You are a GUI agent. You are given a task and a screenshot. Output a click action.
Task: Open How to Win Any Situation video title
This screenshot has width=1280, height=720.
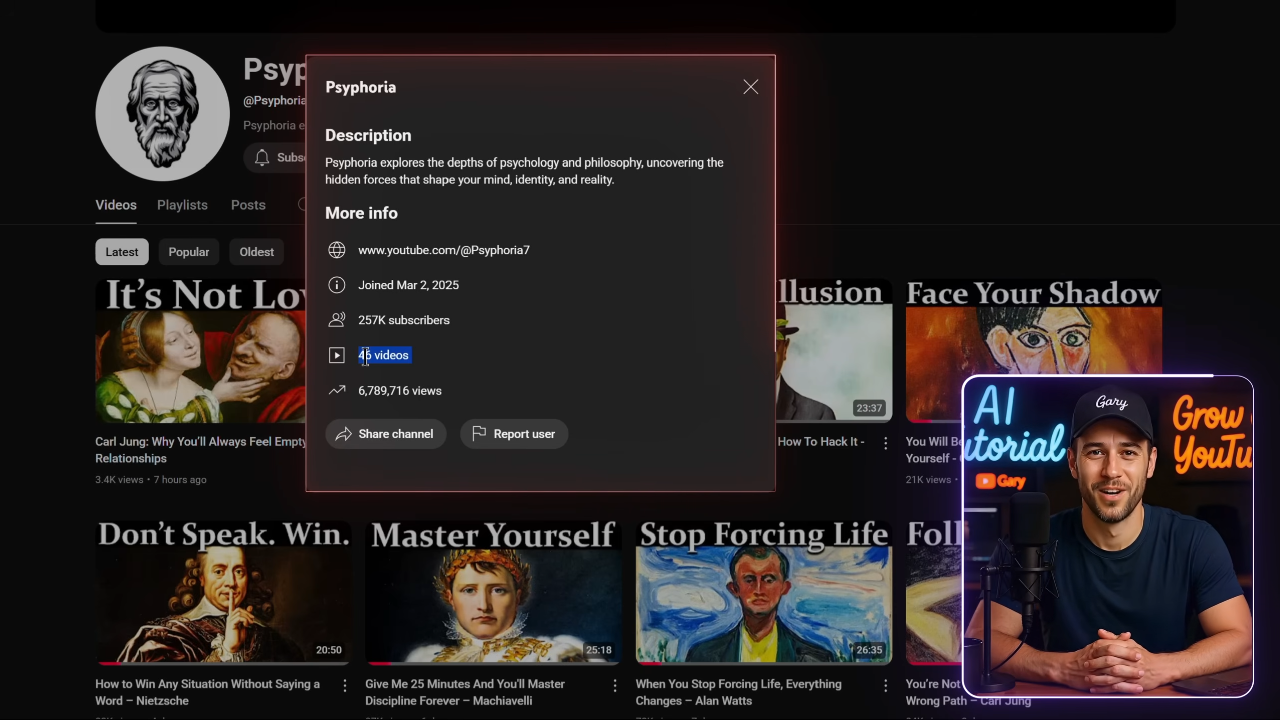pos(207,692)
